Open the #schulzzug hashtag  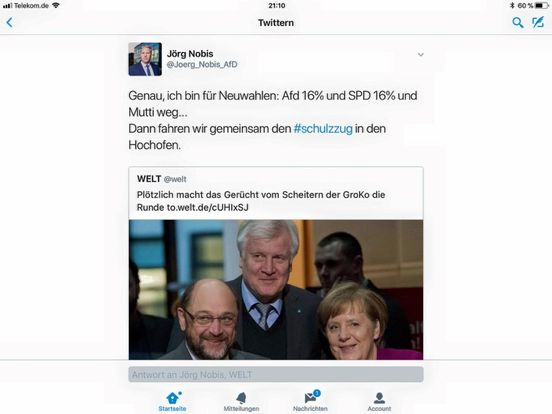click(323, 128)
